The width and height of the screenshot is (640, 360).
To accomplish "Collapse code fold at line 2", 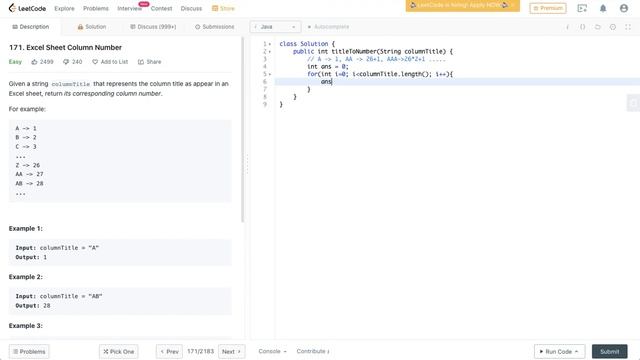I will (x=270, y=52).
